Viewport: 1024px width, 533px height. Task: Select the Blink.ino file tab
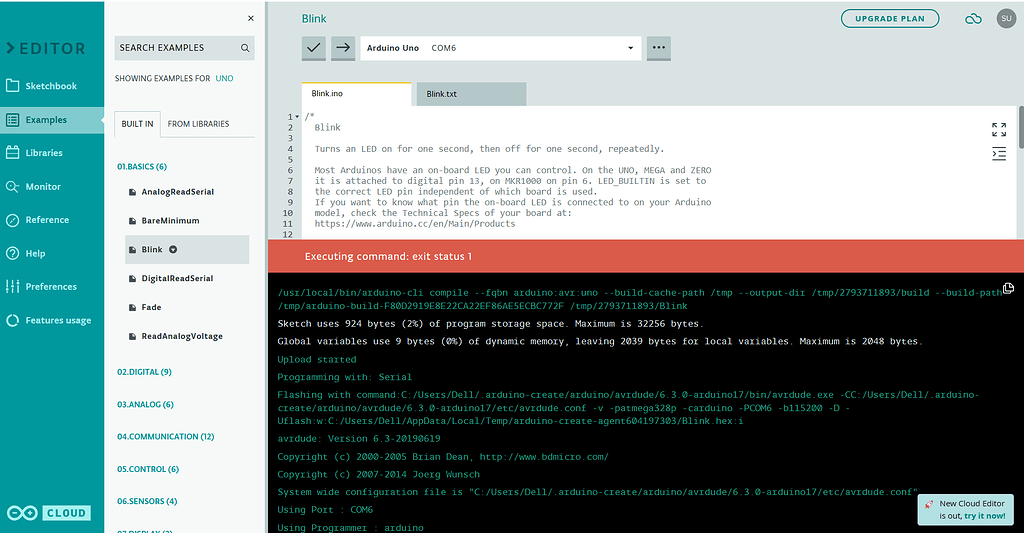(357, 93)
